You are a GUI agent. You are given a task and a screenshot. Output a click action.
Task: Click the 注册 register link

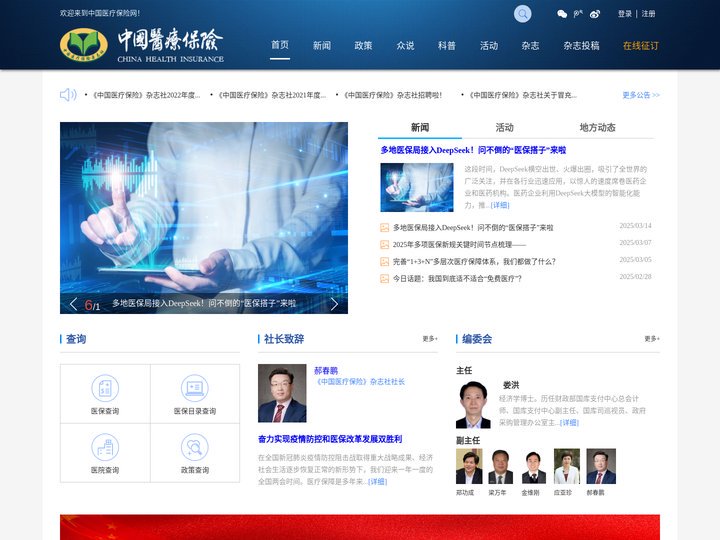click(x=648, y=14)
